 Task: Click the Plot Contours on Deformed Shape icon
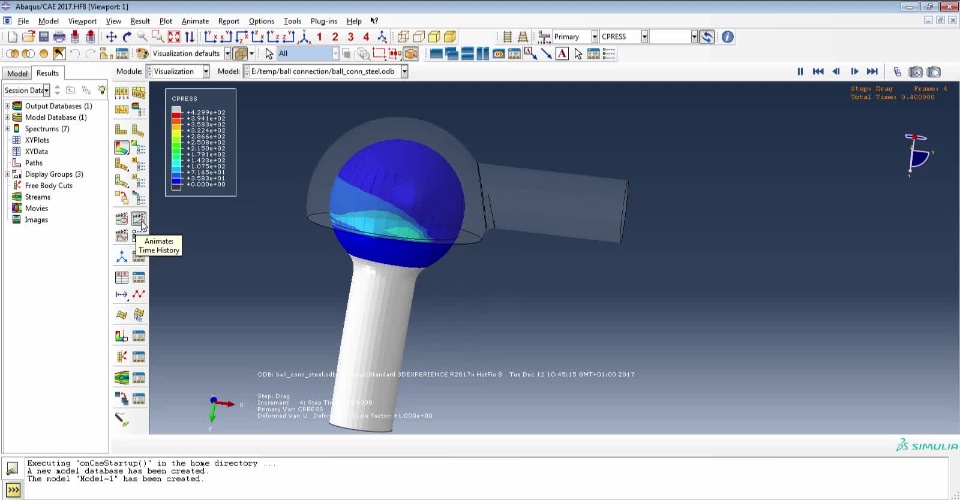tap(122, 147)
